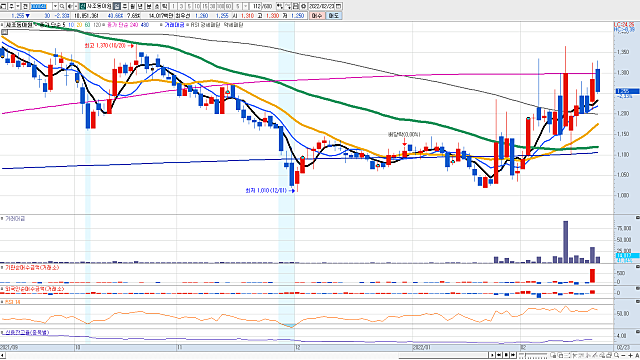Viewport: 640px width, 360px height.
Task: Switch to minute (분) chart period
Action: (x=148, y=7)
